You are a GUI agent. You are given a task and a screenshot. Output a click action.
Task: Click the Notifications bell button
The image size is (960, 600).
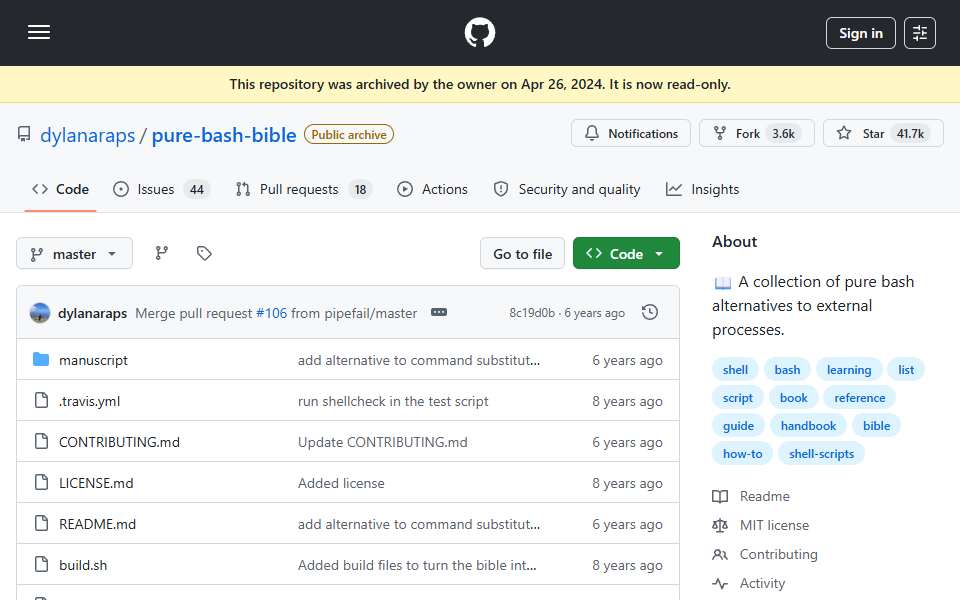click(631, 133)
